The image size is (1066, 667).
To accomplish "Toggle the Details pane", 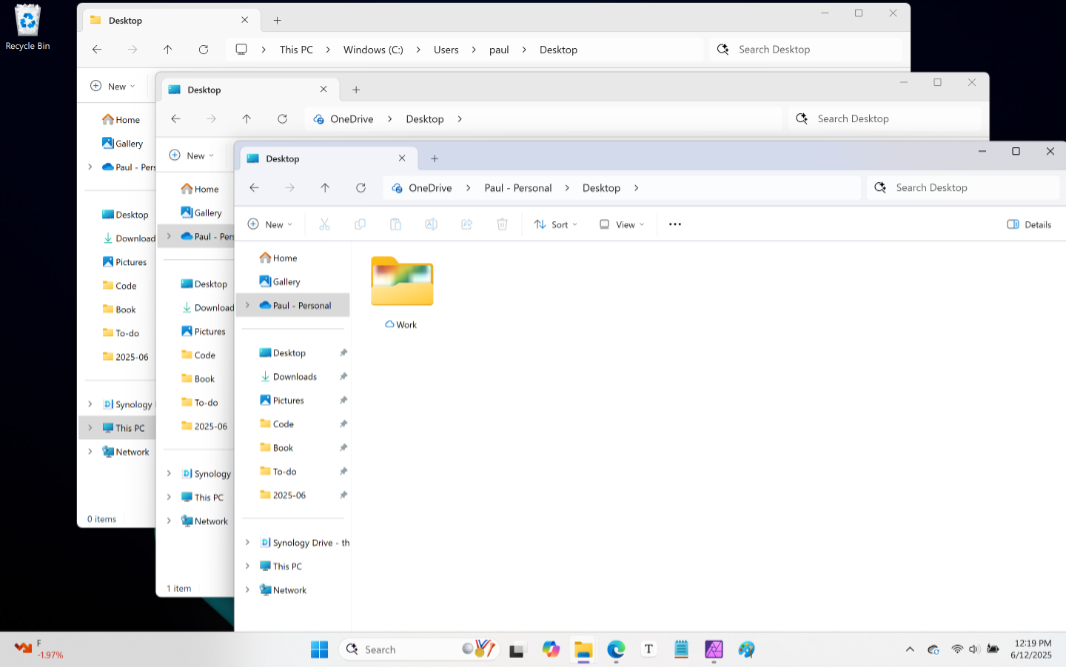I will pyautogui.click(x=1029, y=224).
